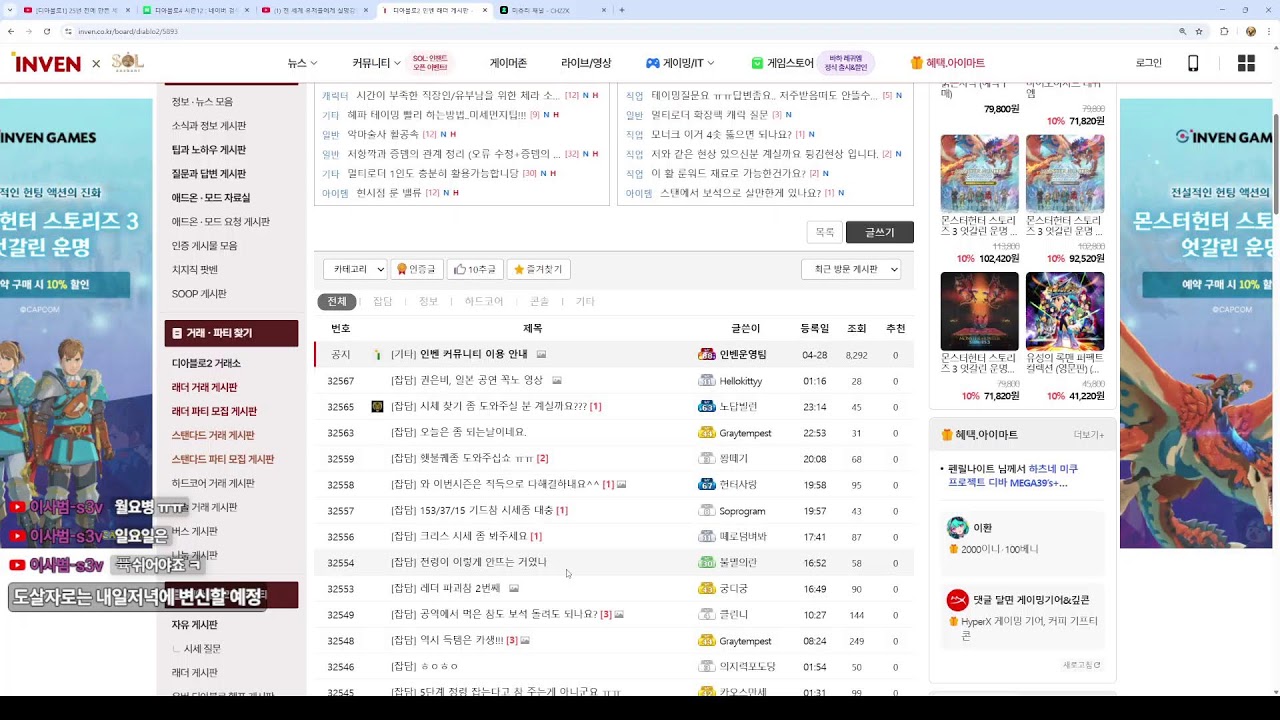Click the green store icon beside 게임스토어
1280x720 pixels.
(x=757, y=63)
